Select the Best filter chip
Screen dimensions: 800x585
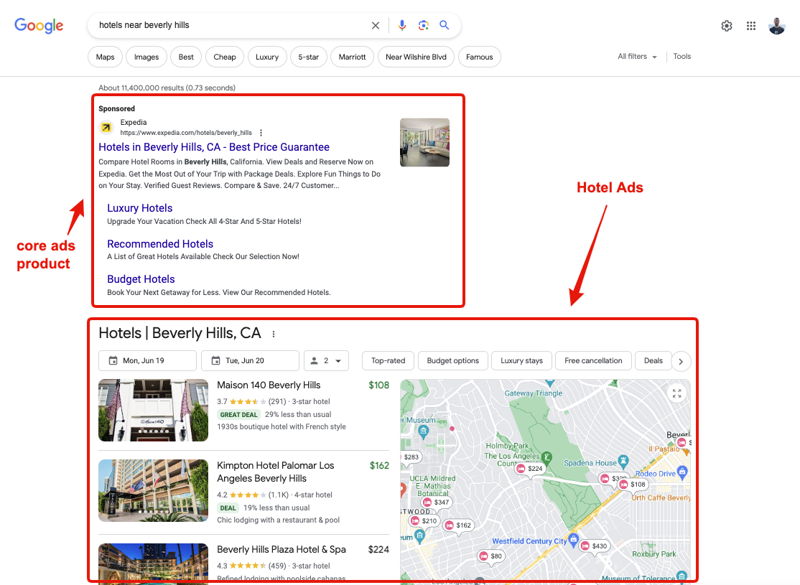pos(186,57)
